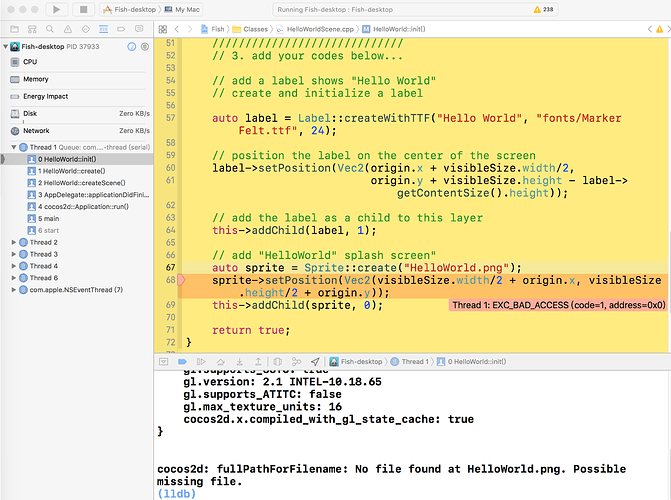This screenshot has width=671, height=500.
Task: Click the Fish project breadcrumb
Action: click(213, 29)
